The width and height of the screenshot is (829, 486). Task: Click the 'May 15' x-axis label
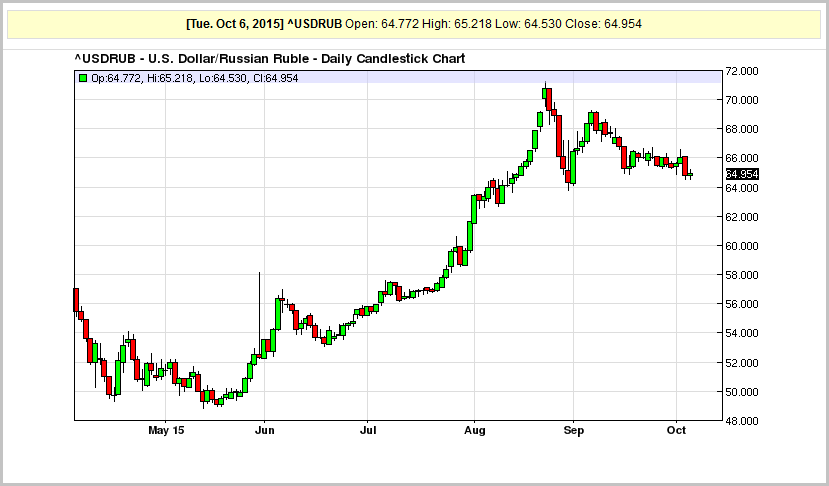point(166,430)
